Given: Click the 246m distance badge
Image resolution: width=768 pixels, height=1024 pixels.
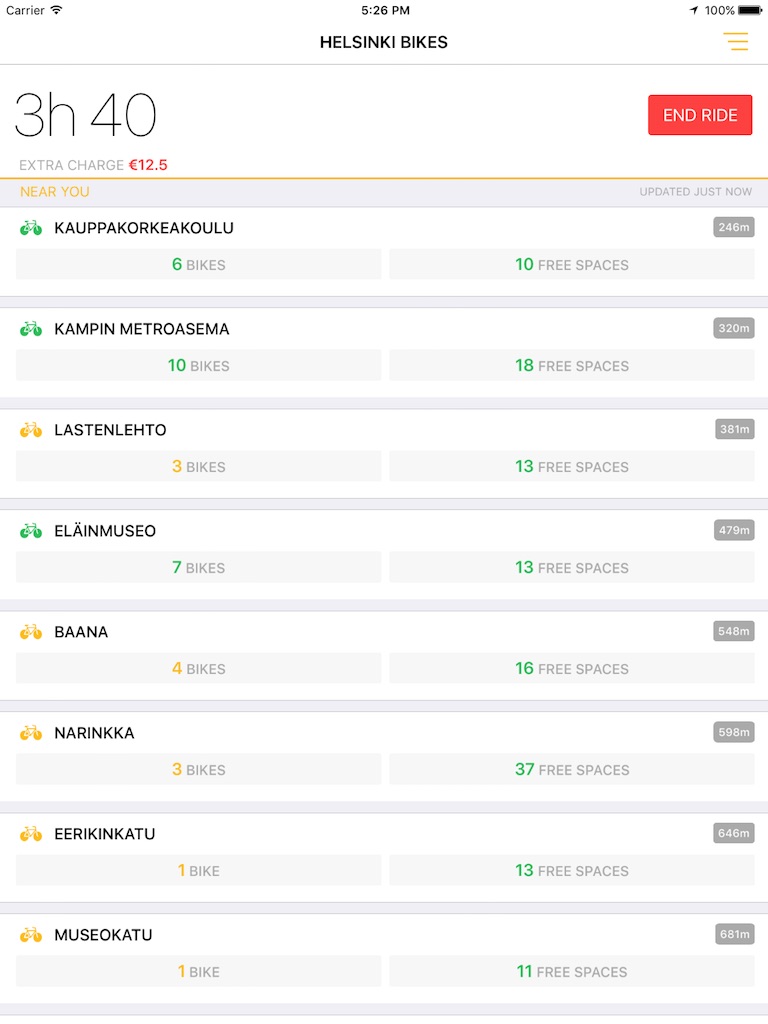Looking at the screenshot, I should click(734, 228).
